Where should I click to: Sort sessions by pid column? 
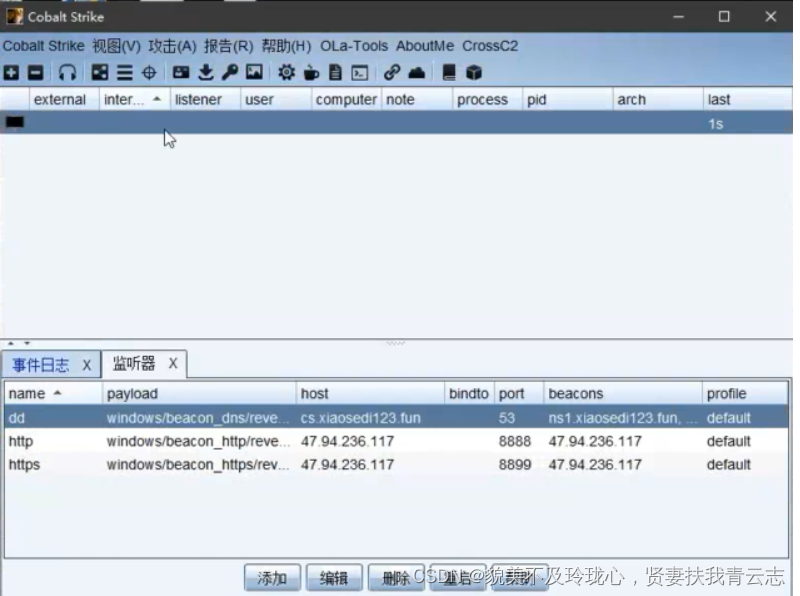pos(568,100)
